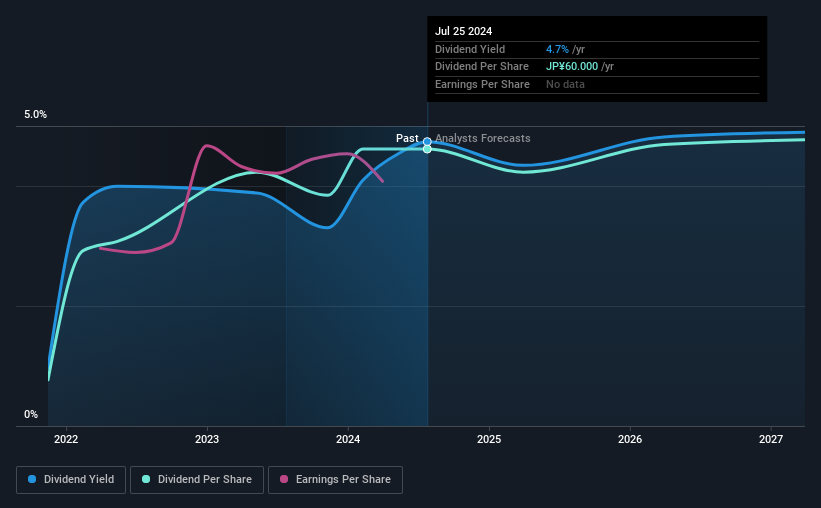The width and height of the screenshot is (821, 508).
Task: Select the 2024 x-axis label
Action: point(348,439)
